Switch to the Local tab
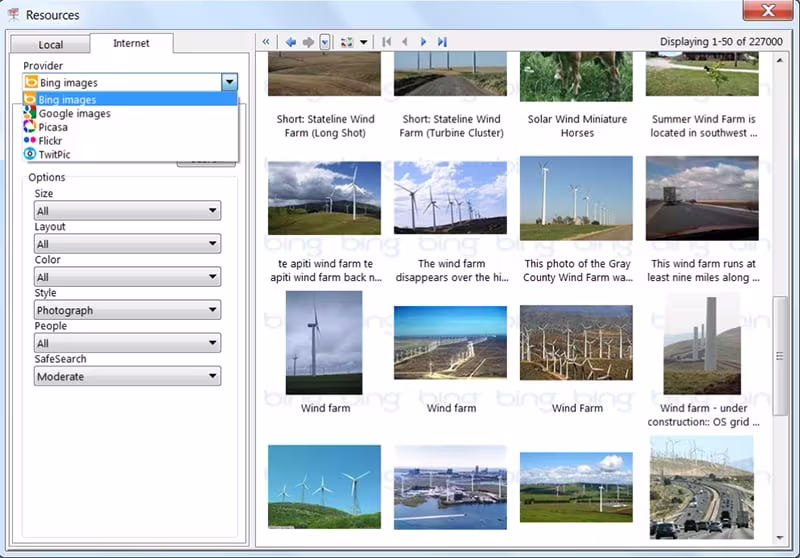Viewport: 800px width, 558px height. tap(50, 45)
